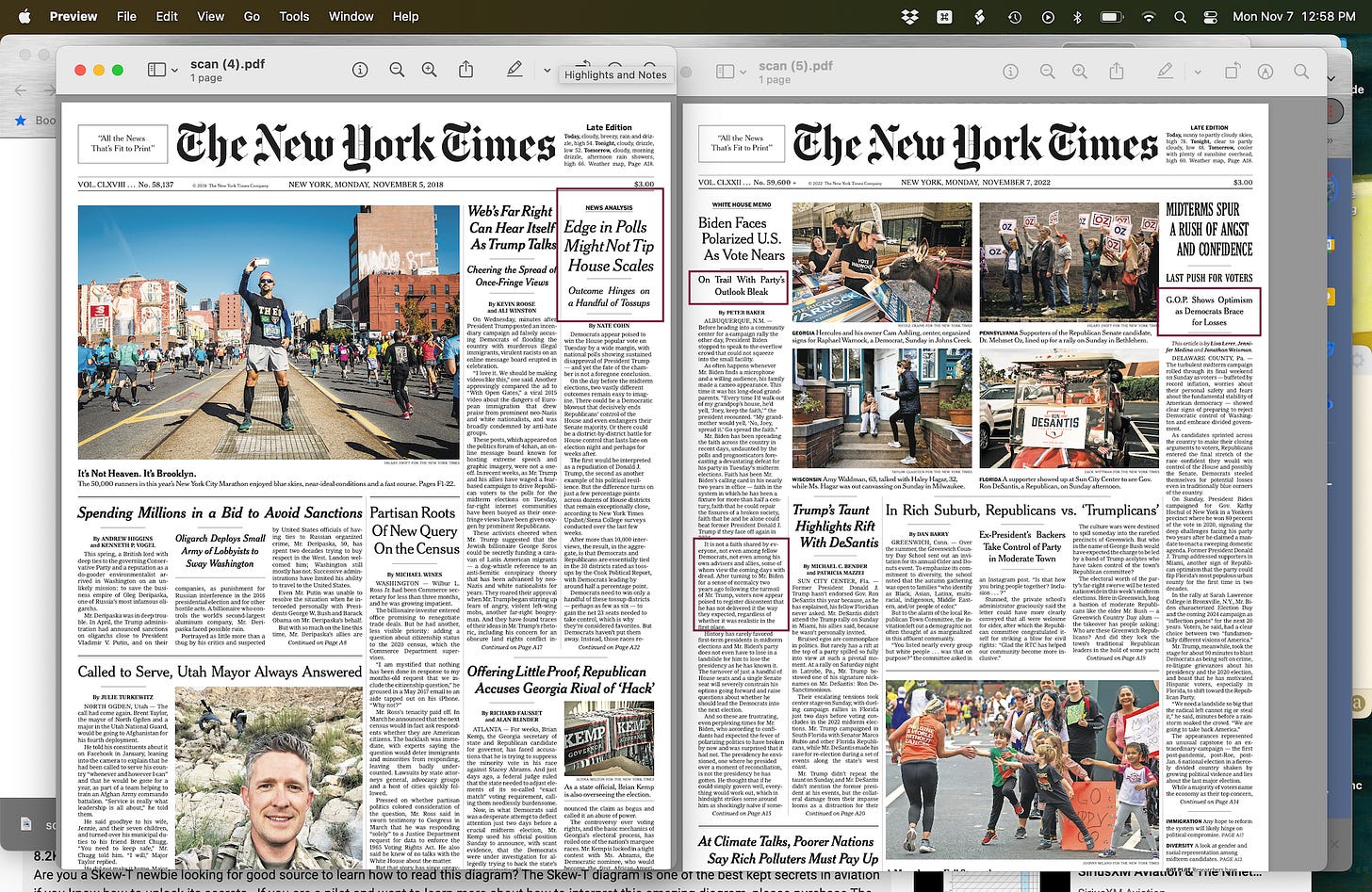1372x892 pixels.
Task: Click browser back arrow behind Preview windows
Action: 21,90
